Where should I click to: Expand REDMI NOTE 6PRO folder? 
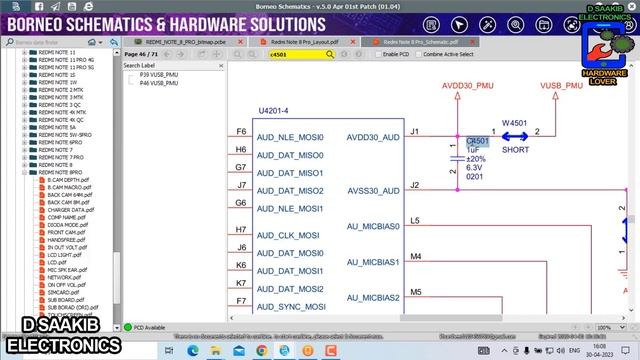pyautogui.click(x=24, y=142)
